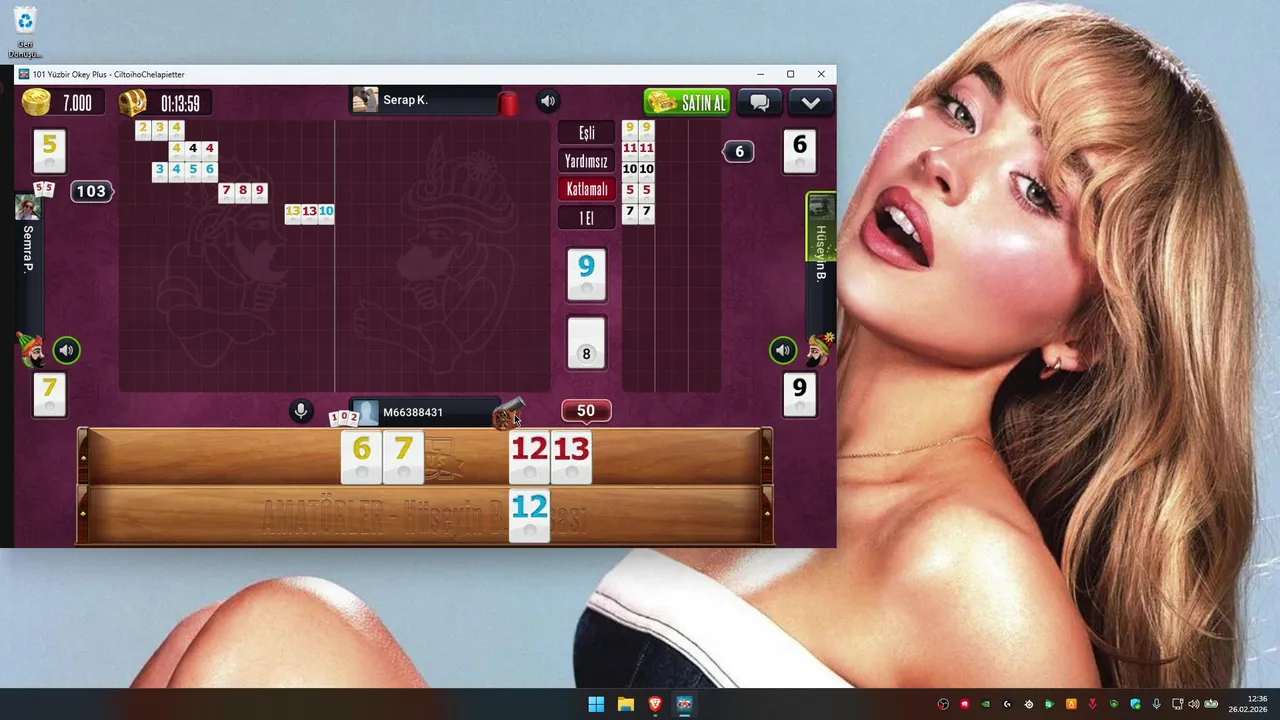The image size is (1280, 720).
Task: Mute Serap K.'s voice speaker
Action: 548,101
